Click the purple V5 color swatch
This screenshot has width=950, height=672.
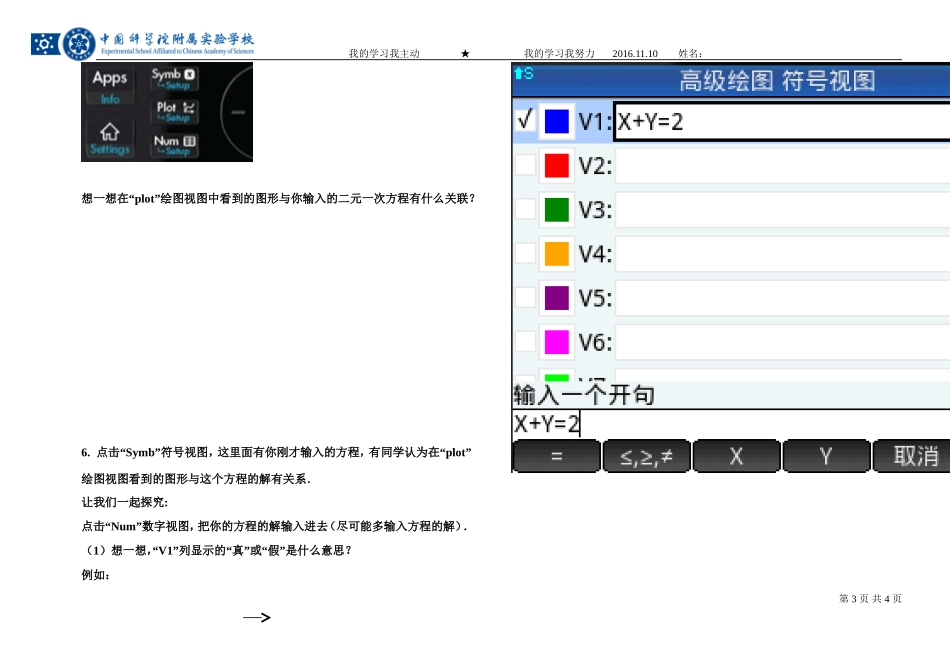point(557,298)
